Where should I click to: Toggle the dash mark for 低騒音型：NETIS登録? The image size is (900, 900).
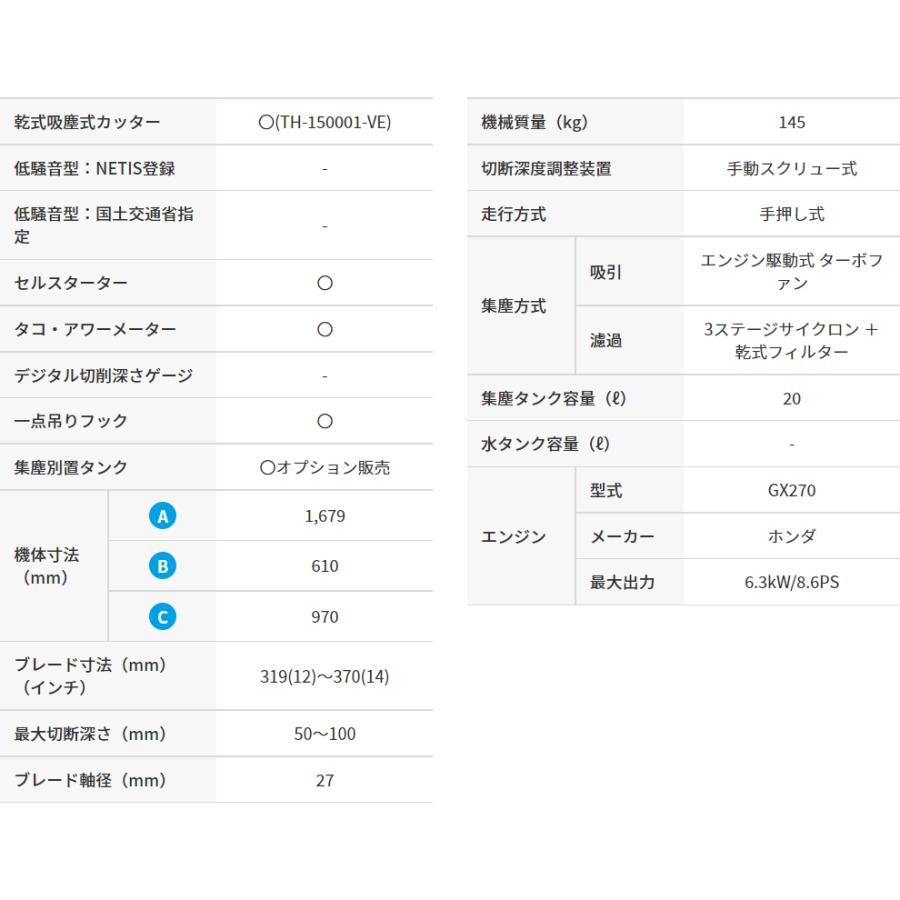point(323,167)
